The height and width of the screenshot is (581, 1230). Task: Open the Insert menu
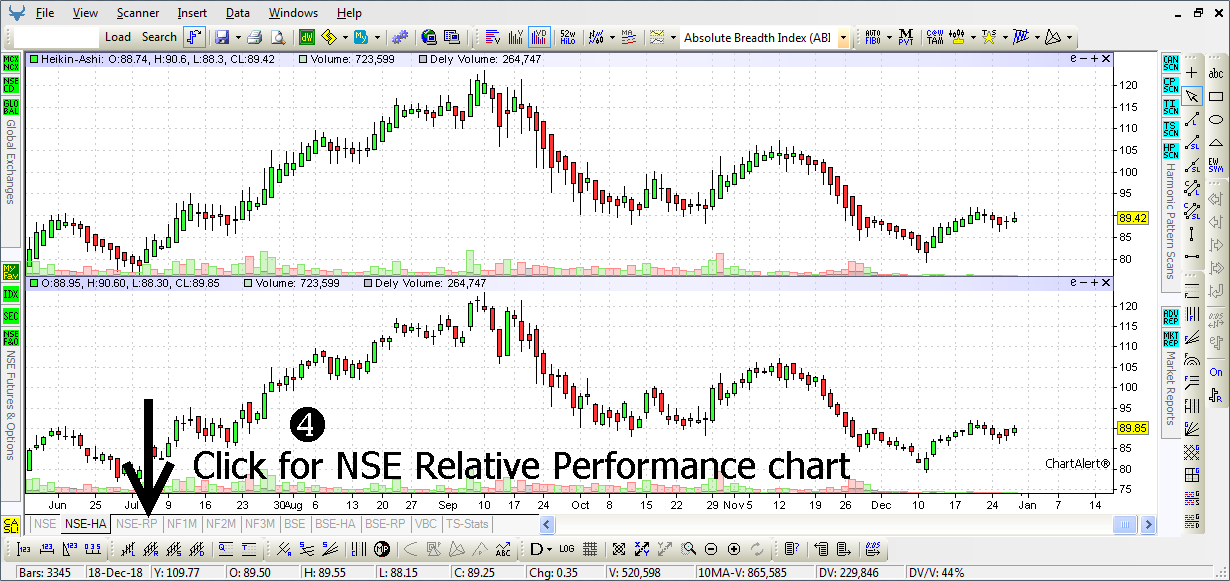tap(192, 13)
